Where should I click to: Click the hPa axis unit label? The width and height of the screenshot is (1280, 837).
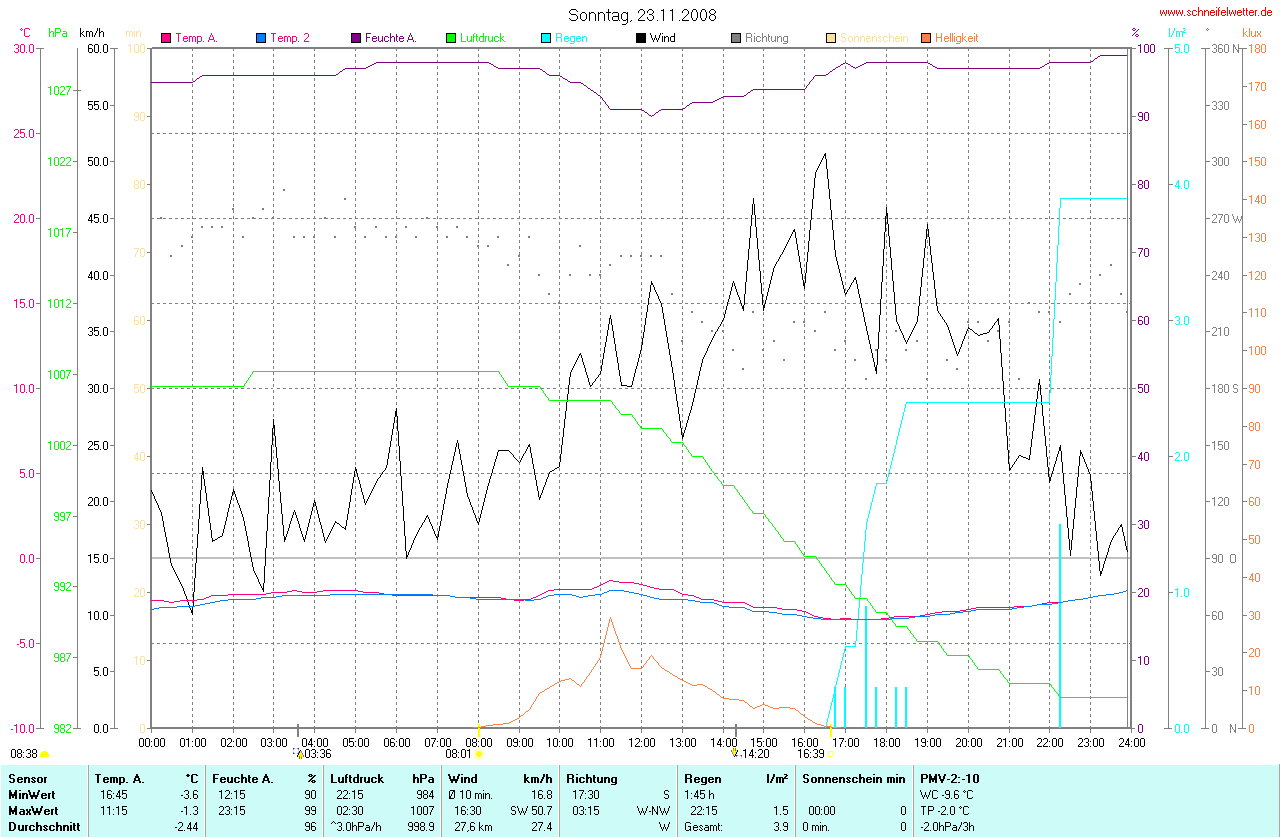(x=58, y=33)
